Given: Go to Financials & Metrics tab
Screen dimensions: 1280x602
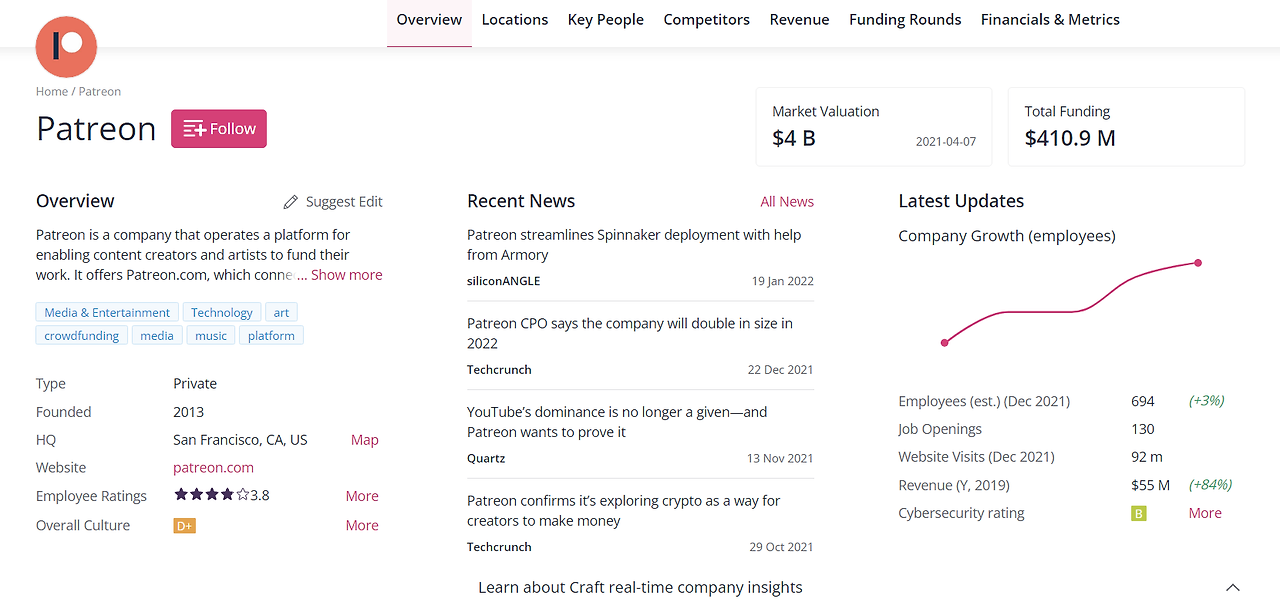Looking at the screenshot, I should [x=1050, y=19].
